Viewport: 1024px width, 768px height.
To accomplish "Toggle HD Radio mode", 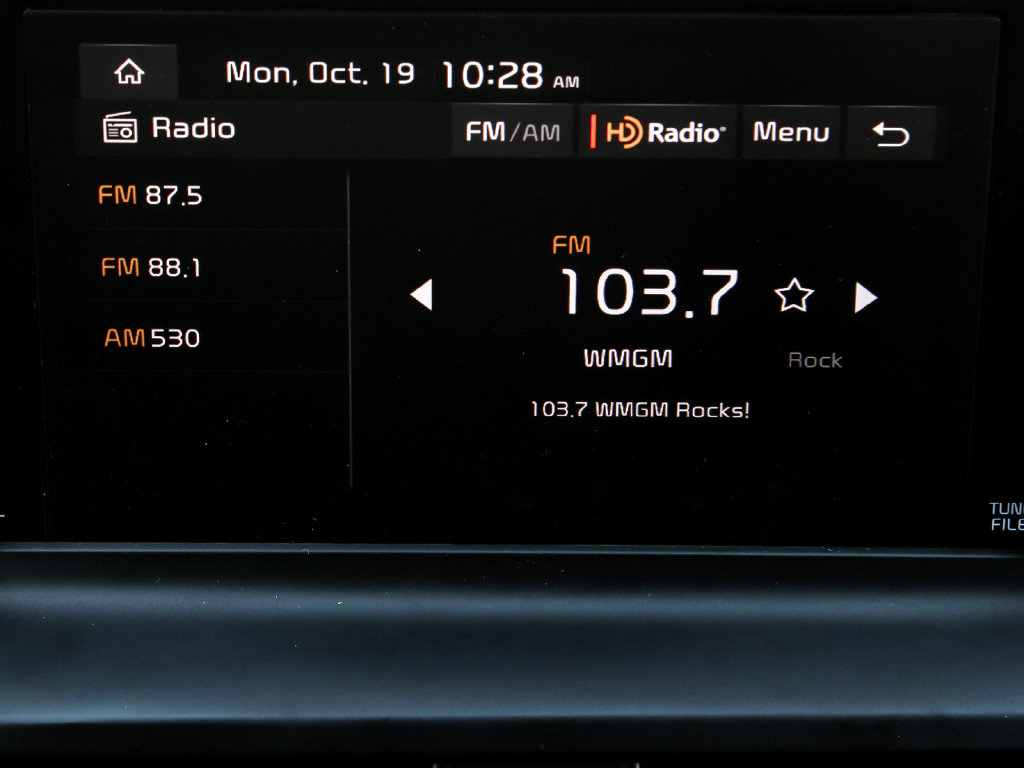I will click(658, 132).
